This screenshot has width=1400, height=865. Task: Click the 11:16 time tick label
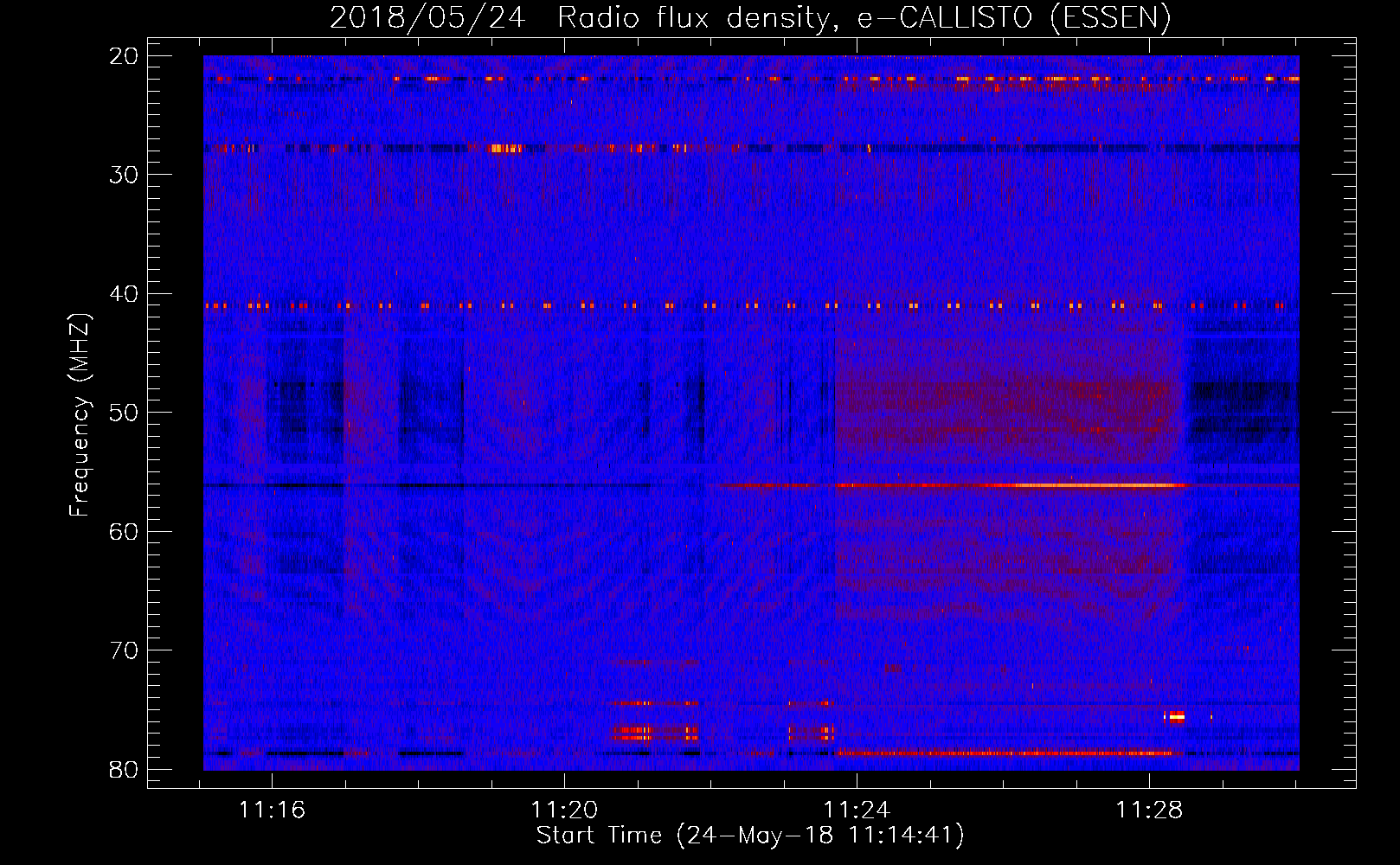272,811
